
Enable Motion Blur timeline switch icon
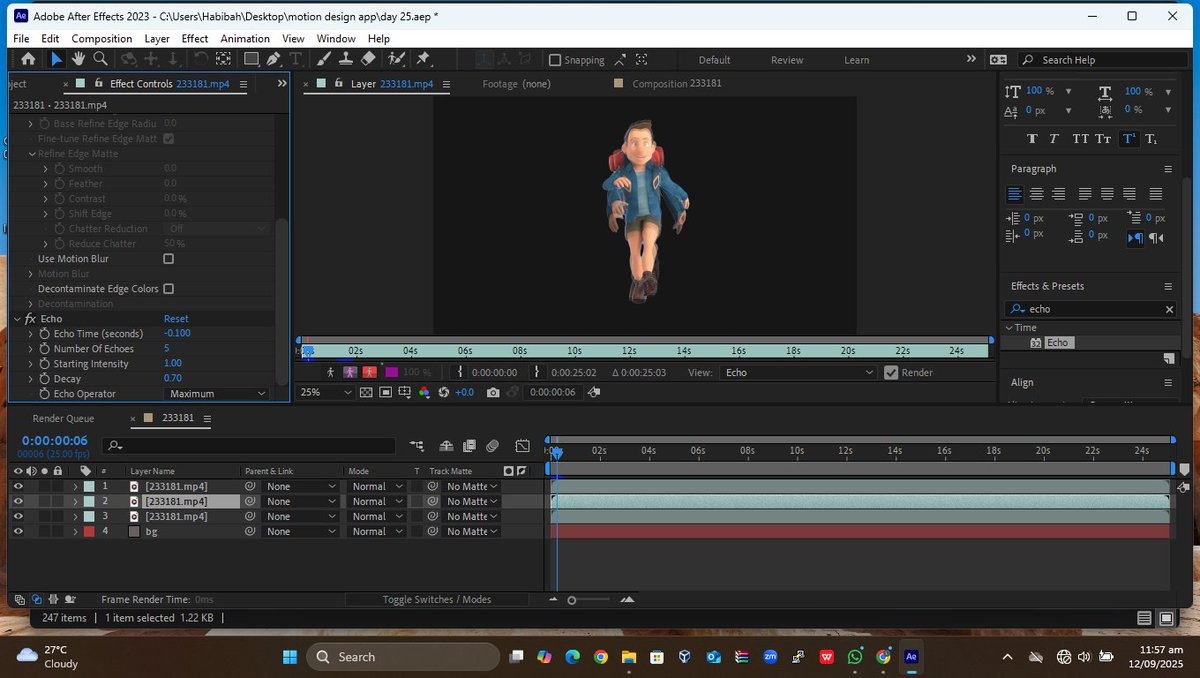[492, 446]
